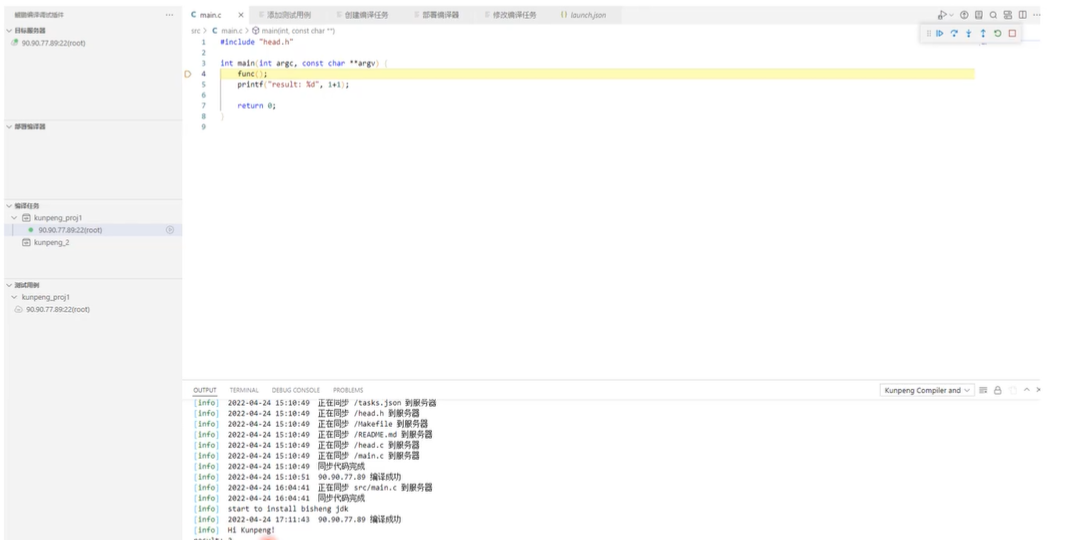Screen dimensions: 1078x540
Task: Collapse the 测试用例 section
Action: point(9,285)
